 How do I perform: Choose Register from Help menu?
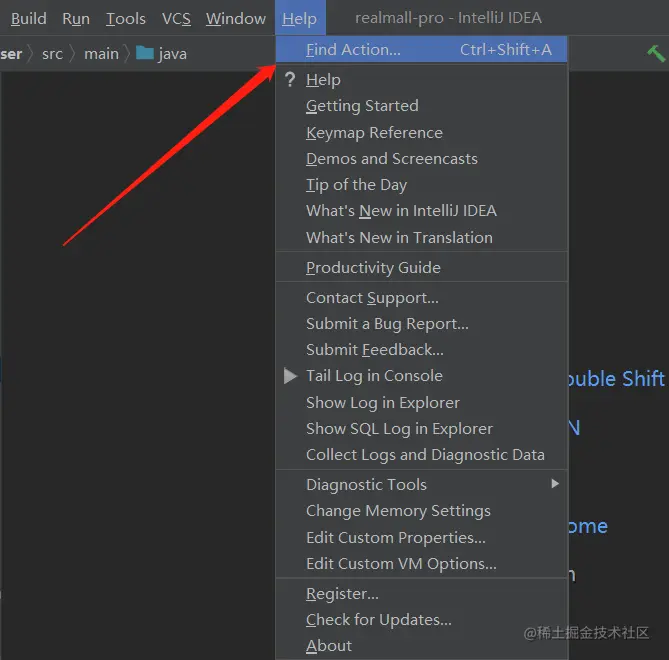(422, 594)
